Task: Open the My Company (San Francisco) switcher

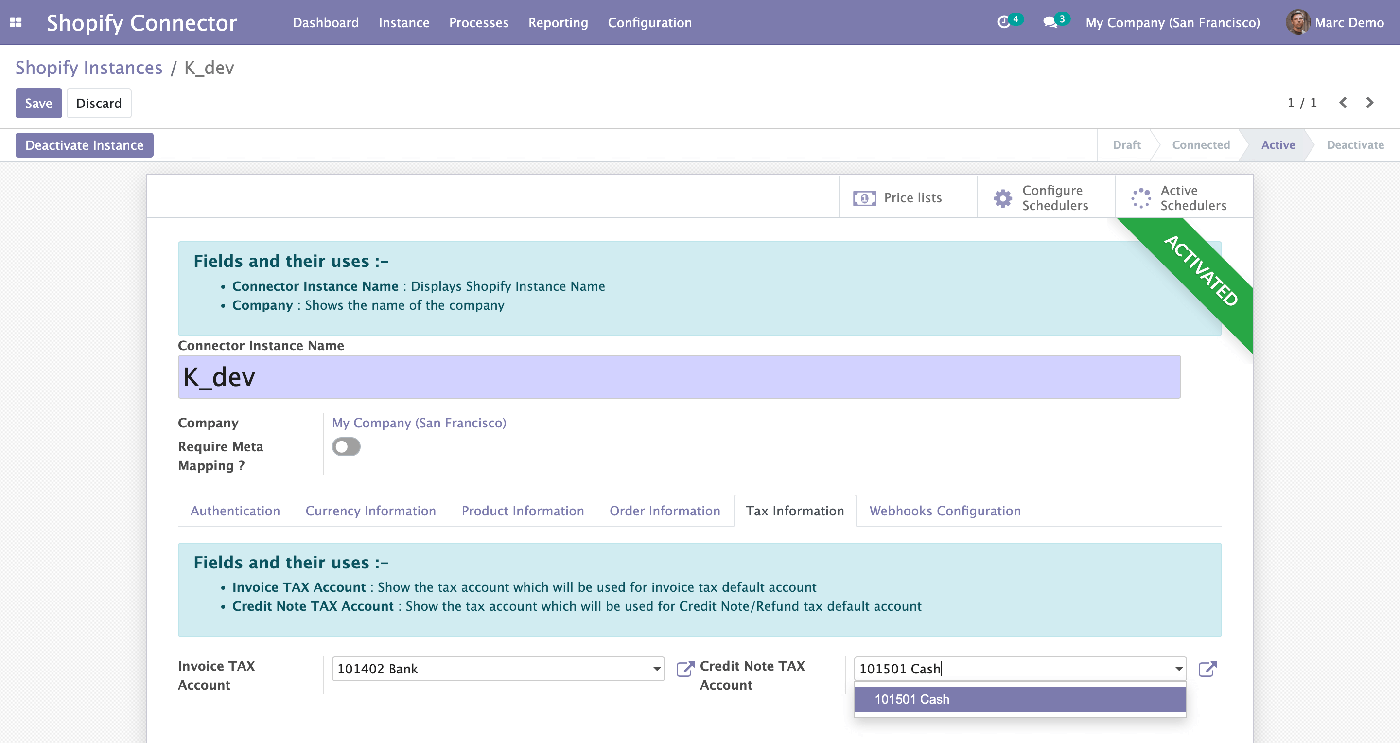Action: pyautogui.click(x=1173, y=22)
